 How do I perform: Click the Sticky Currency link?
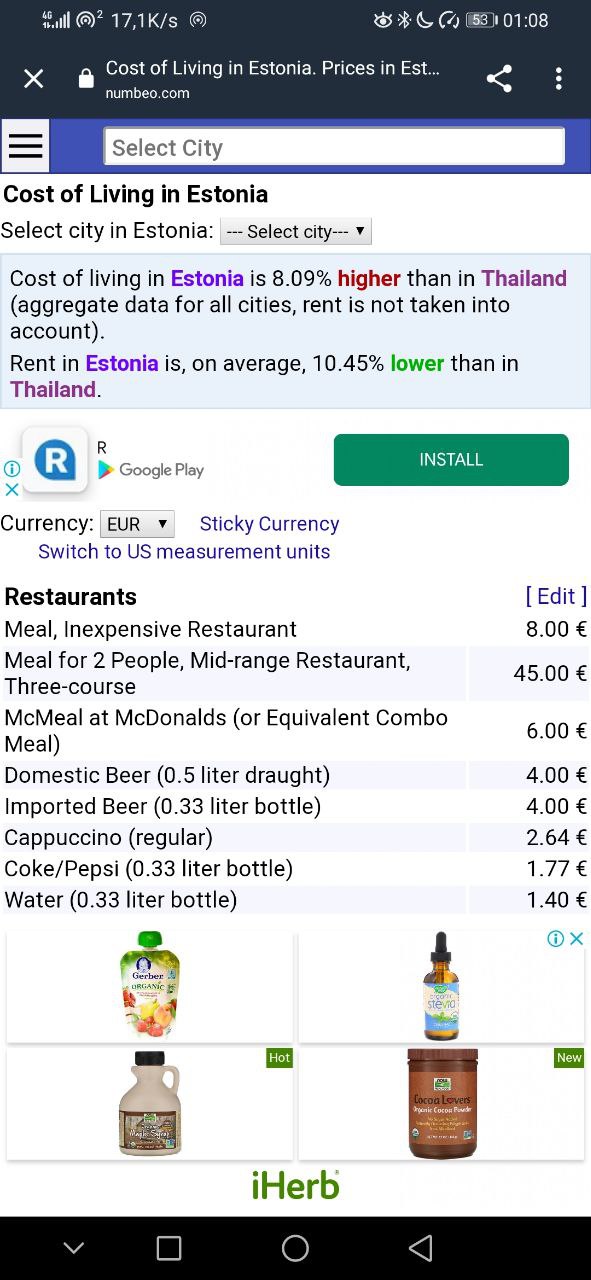click(269, 523)
